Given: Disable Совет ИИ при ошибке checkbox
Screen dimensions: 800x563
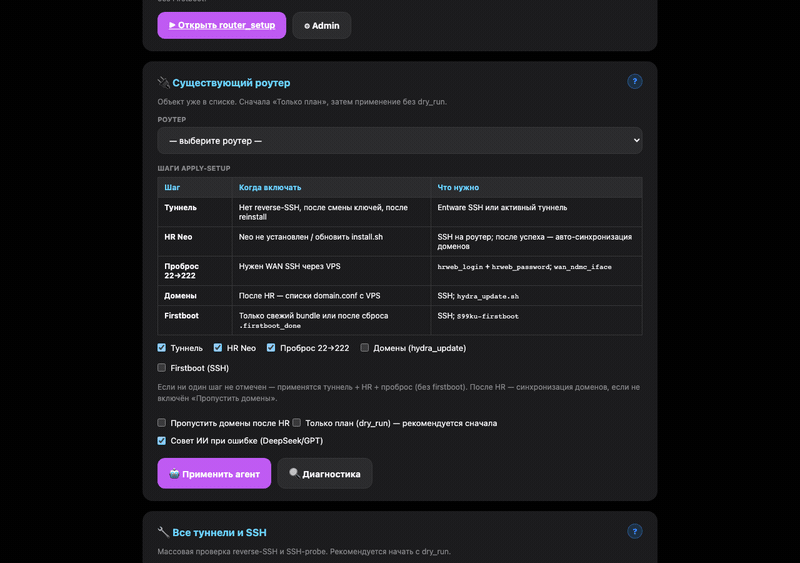Looking at the screenshot, I should tap(162, 440).
